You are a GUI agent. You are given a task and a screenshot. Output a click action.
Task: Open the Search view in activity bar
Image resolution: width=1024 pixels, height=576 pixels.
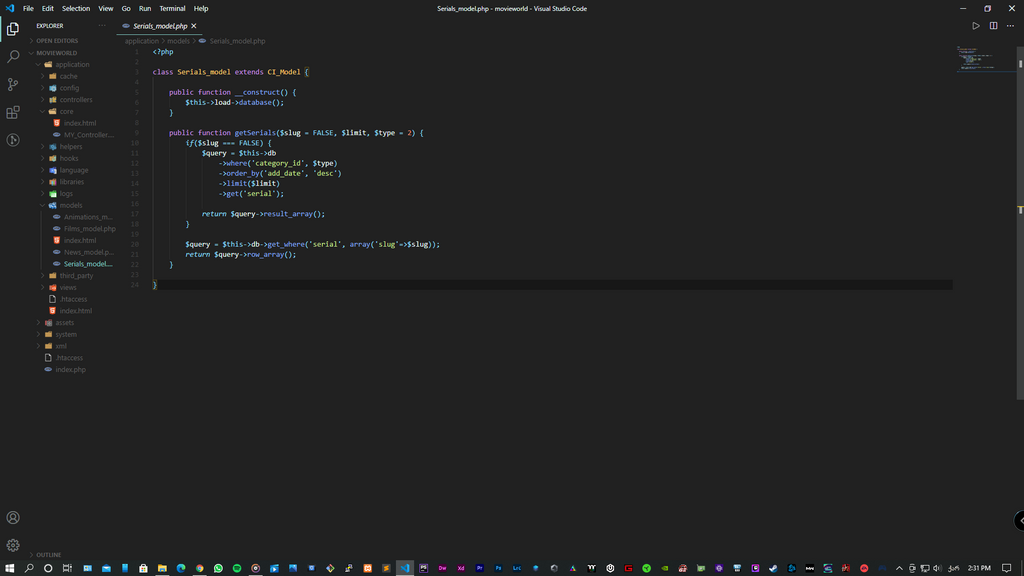[x=12, y=57]
